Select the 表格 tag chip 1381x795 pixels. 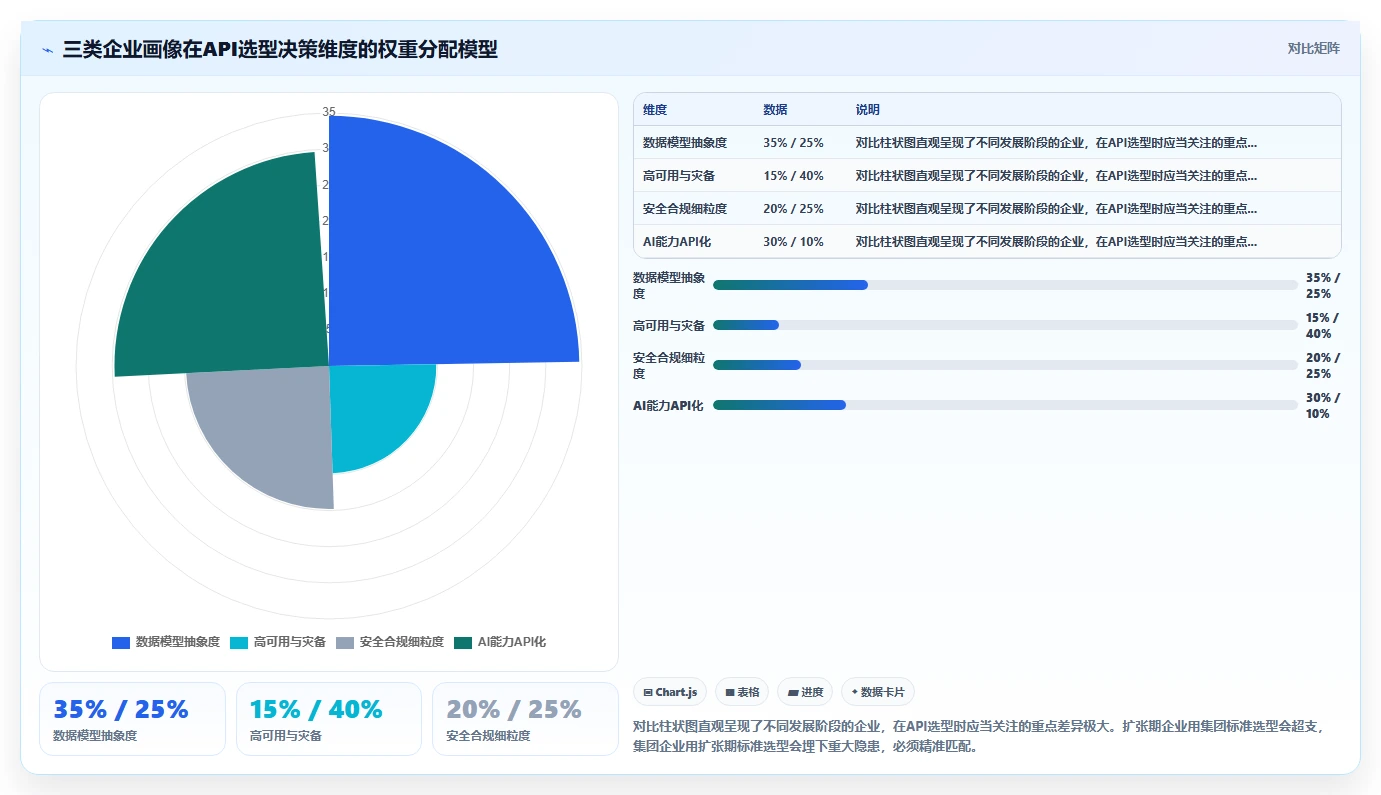[x=742, y=692]
